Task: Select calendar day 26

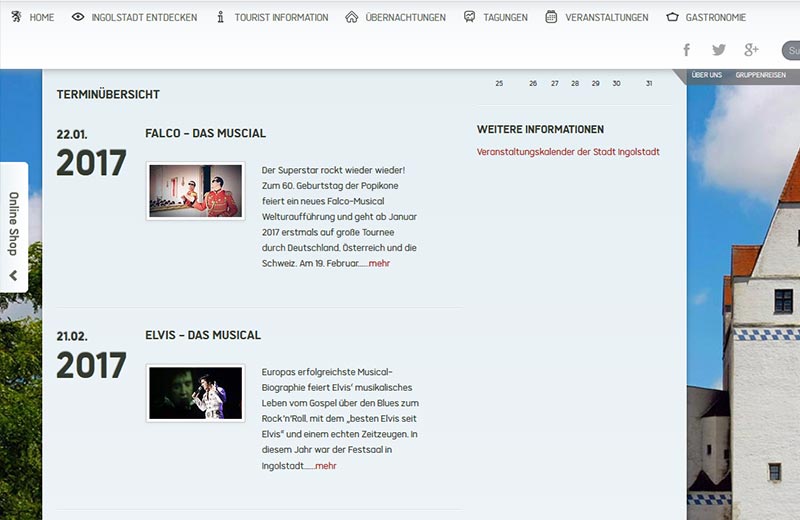Action: [533, 83]
